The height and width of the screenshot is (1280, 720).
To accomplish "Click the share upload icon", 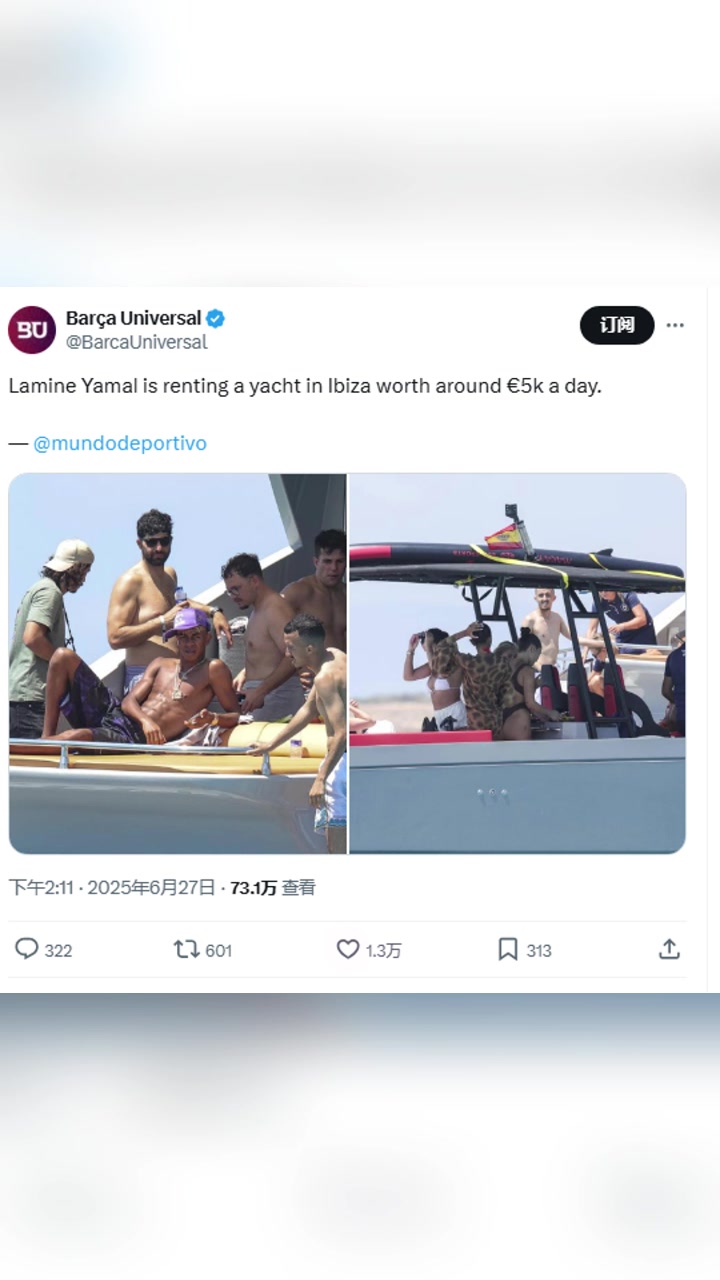I will (670, 949).
